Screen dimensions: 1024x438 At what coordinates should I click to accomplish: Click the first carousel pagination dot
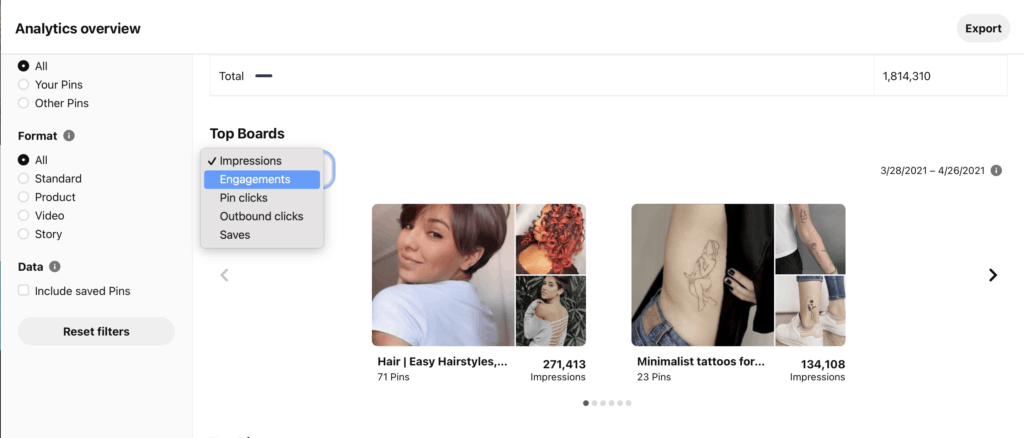[x=586, y=403]
